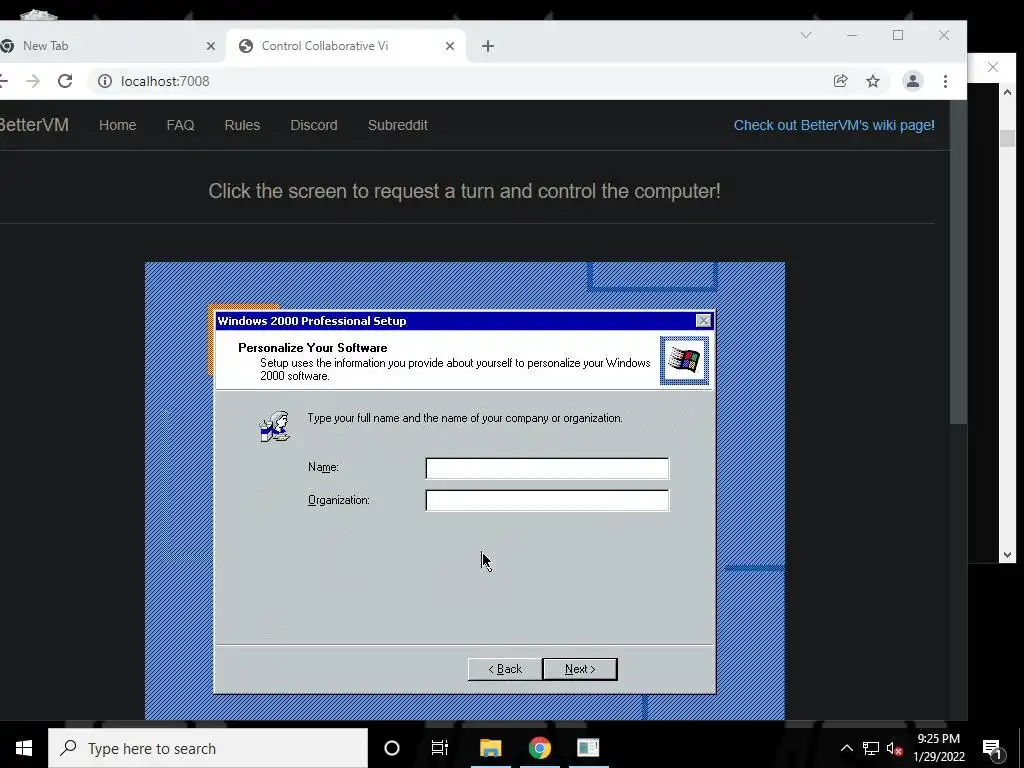Click the Personalize user icon in Setup
Viewport: 1024px width, 768px height.
point(275,426)
